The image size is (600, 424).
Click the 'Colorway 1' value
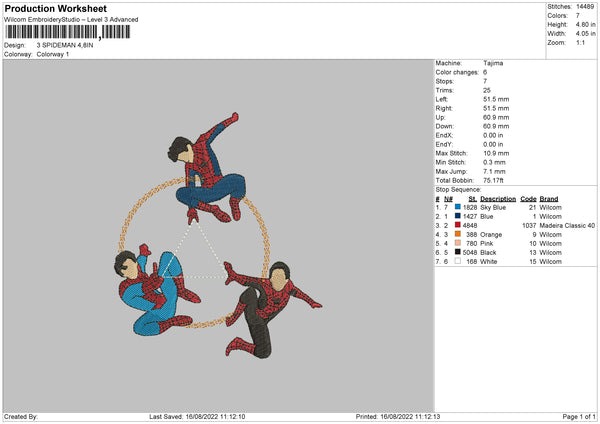tap(53, 54)
